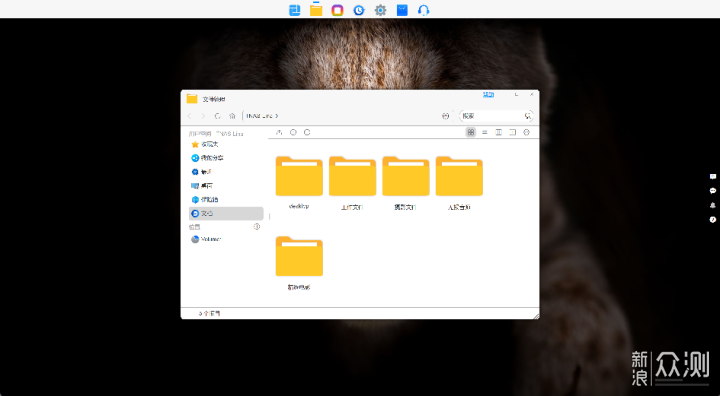Viewport: 720px width, 396px height.
Task: Switch to column view
Action: pos(499,132)
